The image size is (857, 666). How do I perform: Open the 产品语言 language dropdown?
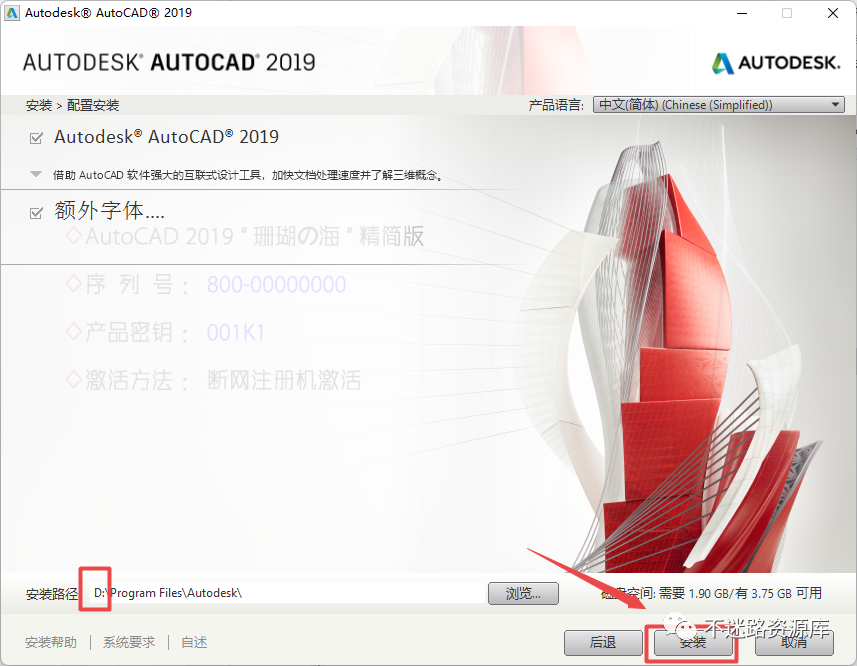pyautogui.click(x=718, y=104)
